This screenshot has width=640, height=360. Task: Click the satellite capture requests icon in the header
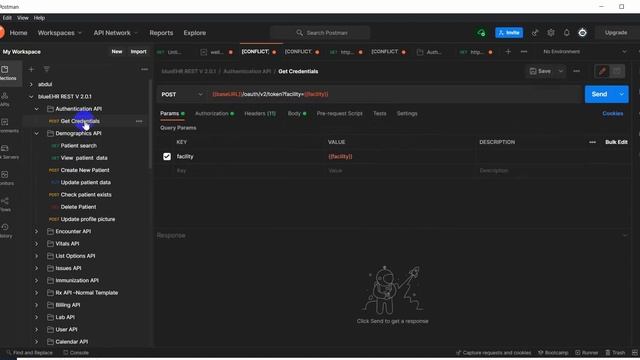pyautogui.click(x=535, y=33)
